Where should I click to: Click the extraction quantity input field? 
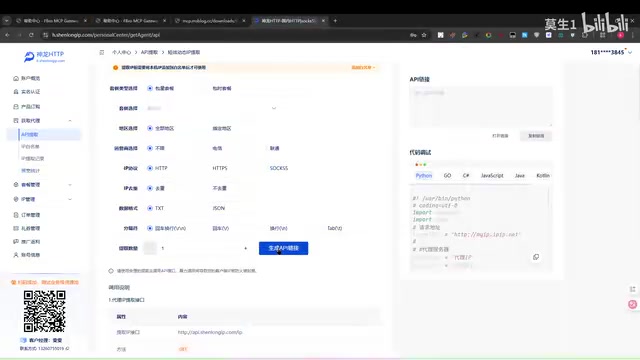coord(198,248)
